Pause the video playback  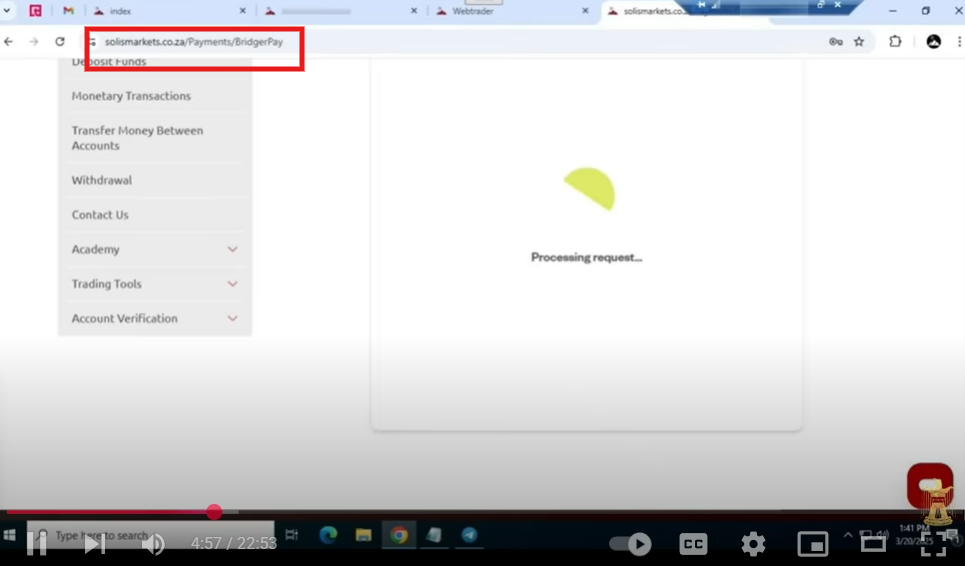coord(36,543)
